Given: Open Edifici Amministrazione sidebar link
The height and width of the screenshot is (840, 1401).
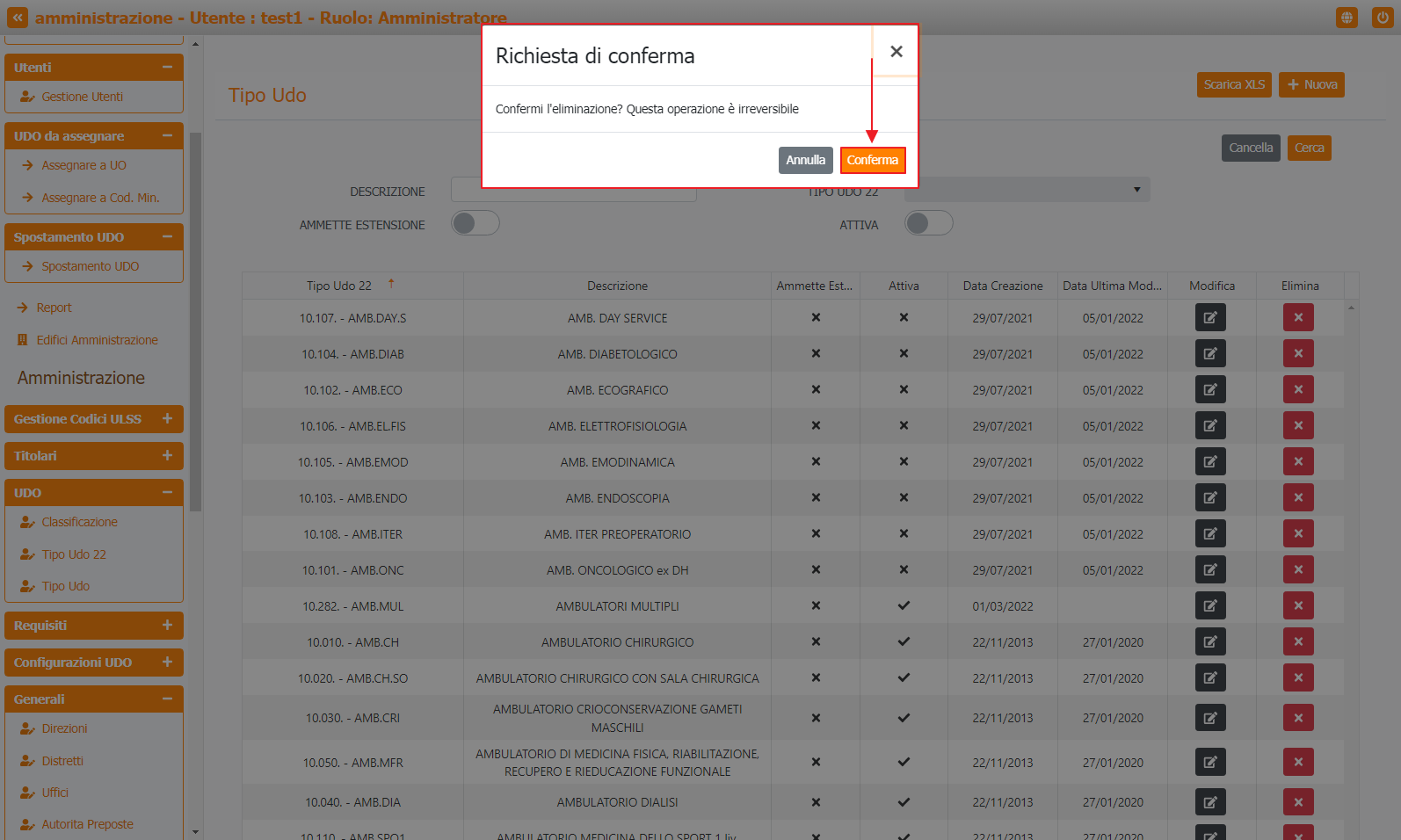Looking at the screenshot, I should (97, 340).
